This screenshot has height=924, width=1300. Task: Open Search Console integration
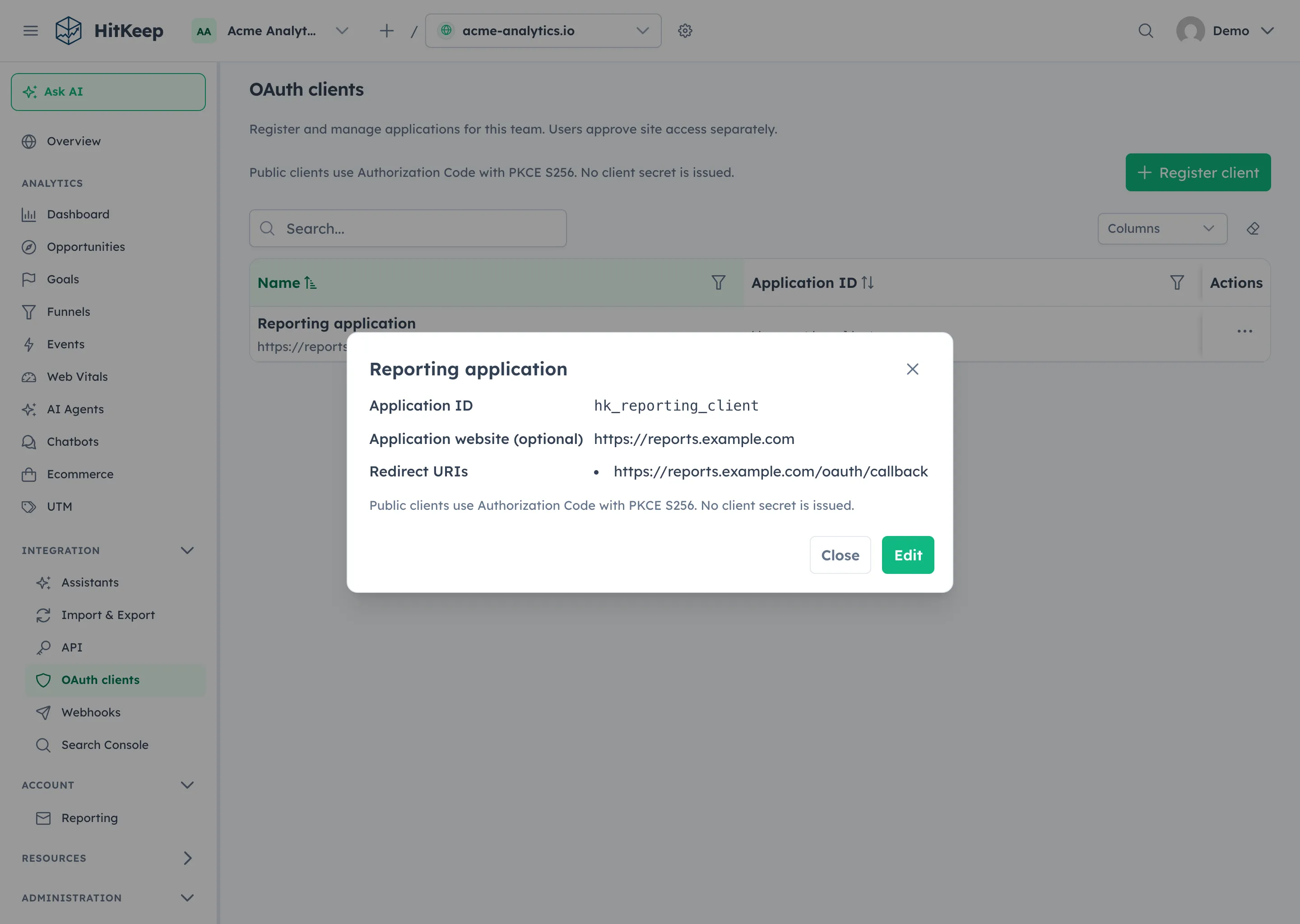(x=115, y=745)
